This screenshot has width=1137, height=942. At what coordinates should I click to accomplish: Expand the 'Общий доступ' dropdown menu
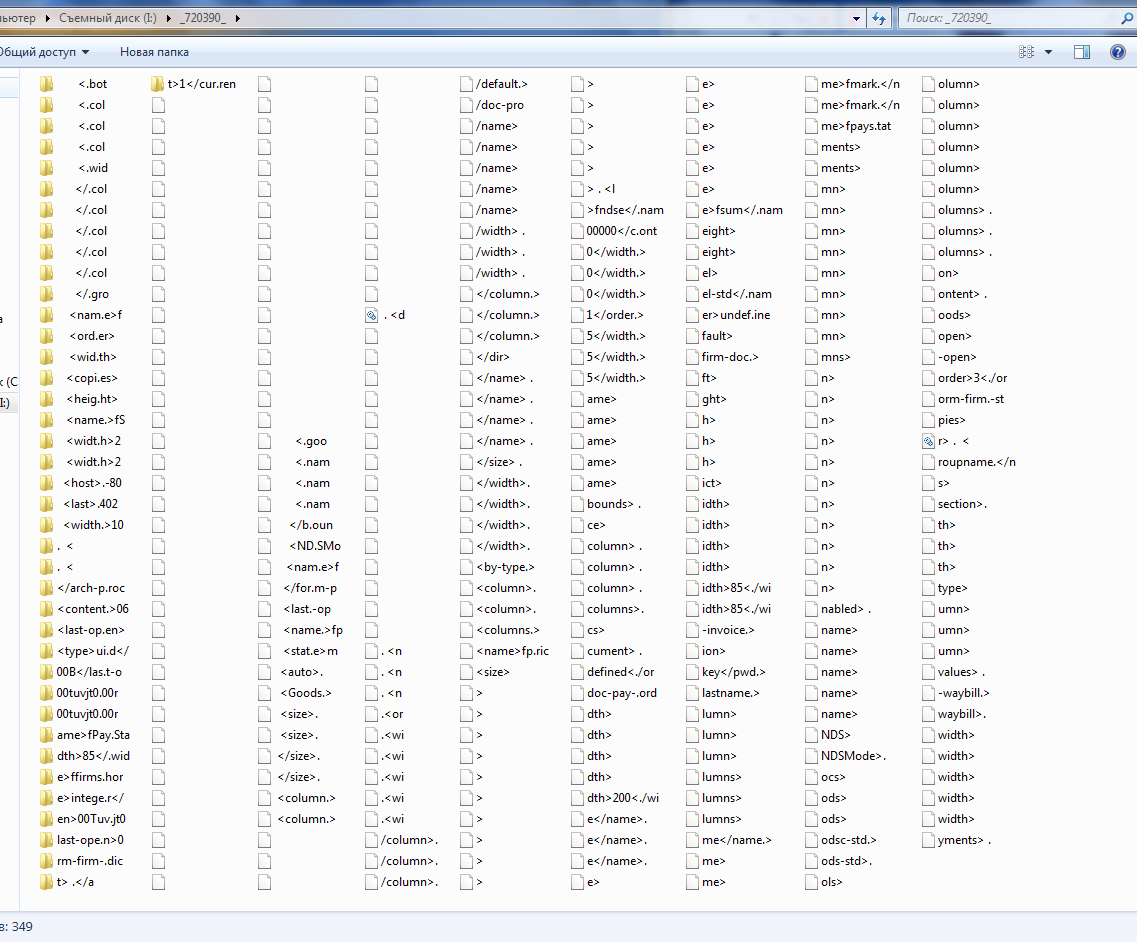pos(86,52)
